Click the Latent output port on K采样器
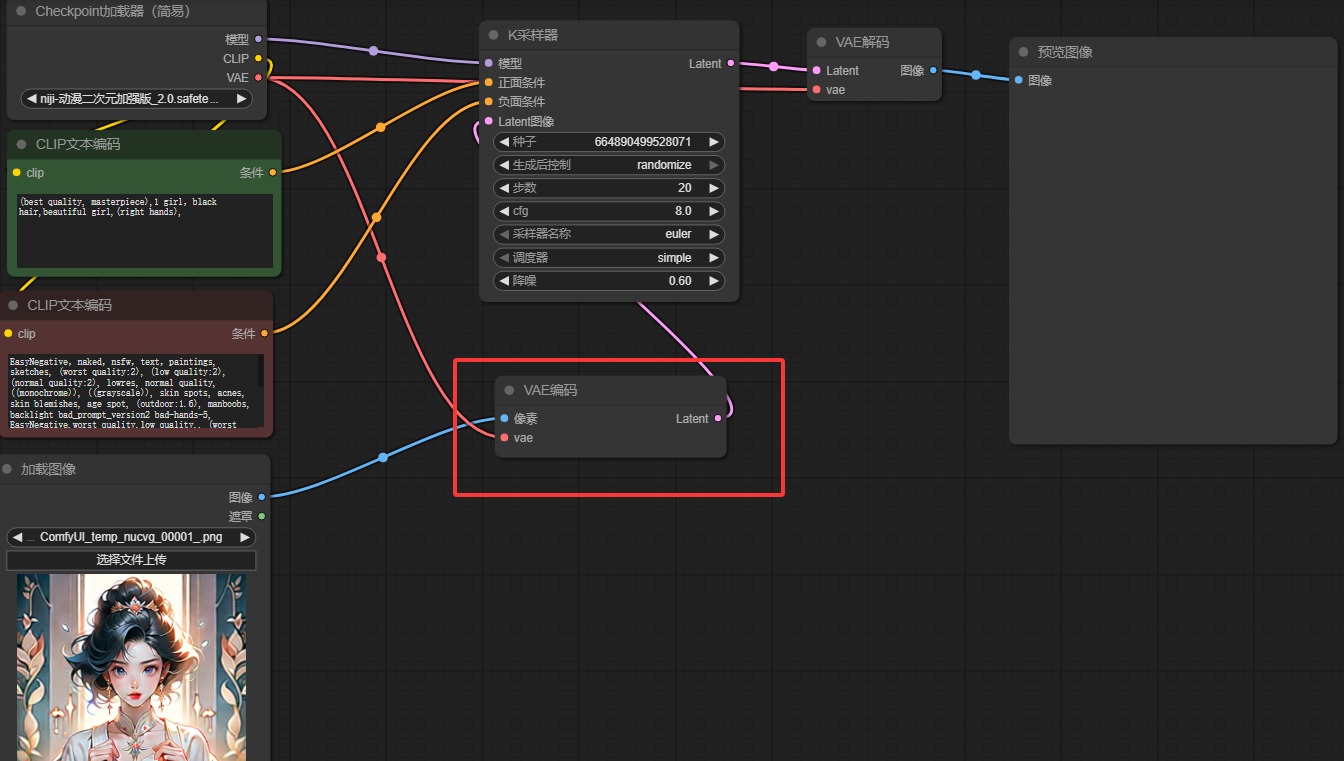 click(x=731, y=63)
